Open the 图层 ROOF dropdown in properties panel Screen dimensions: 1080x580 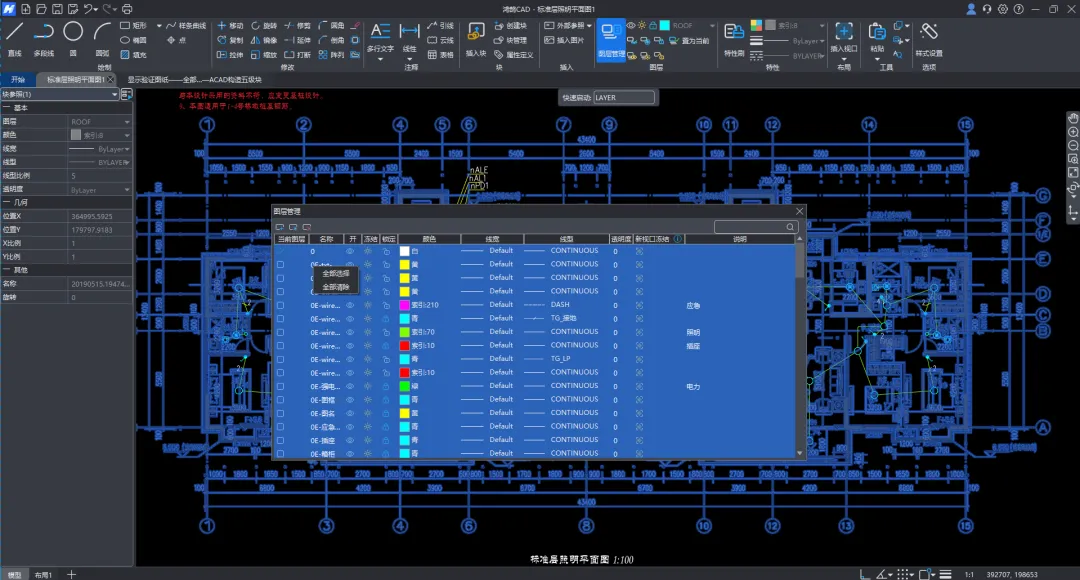pos(127,122)
